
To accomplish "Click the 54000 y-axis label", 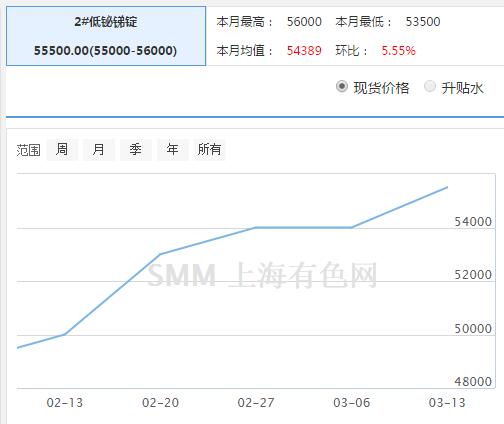I will 473,222.
